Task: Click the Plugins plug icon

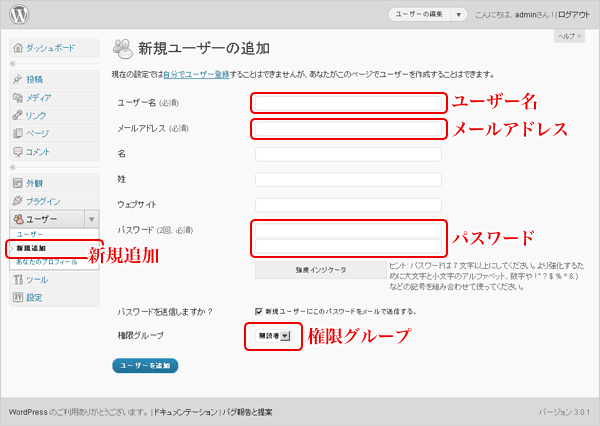Action: (18, 201)
